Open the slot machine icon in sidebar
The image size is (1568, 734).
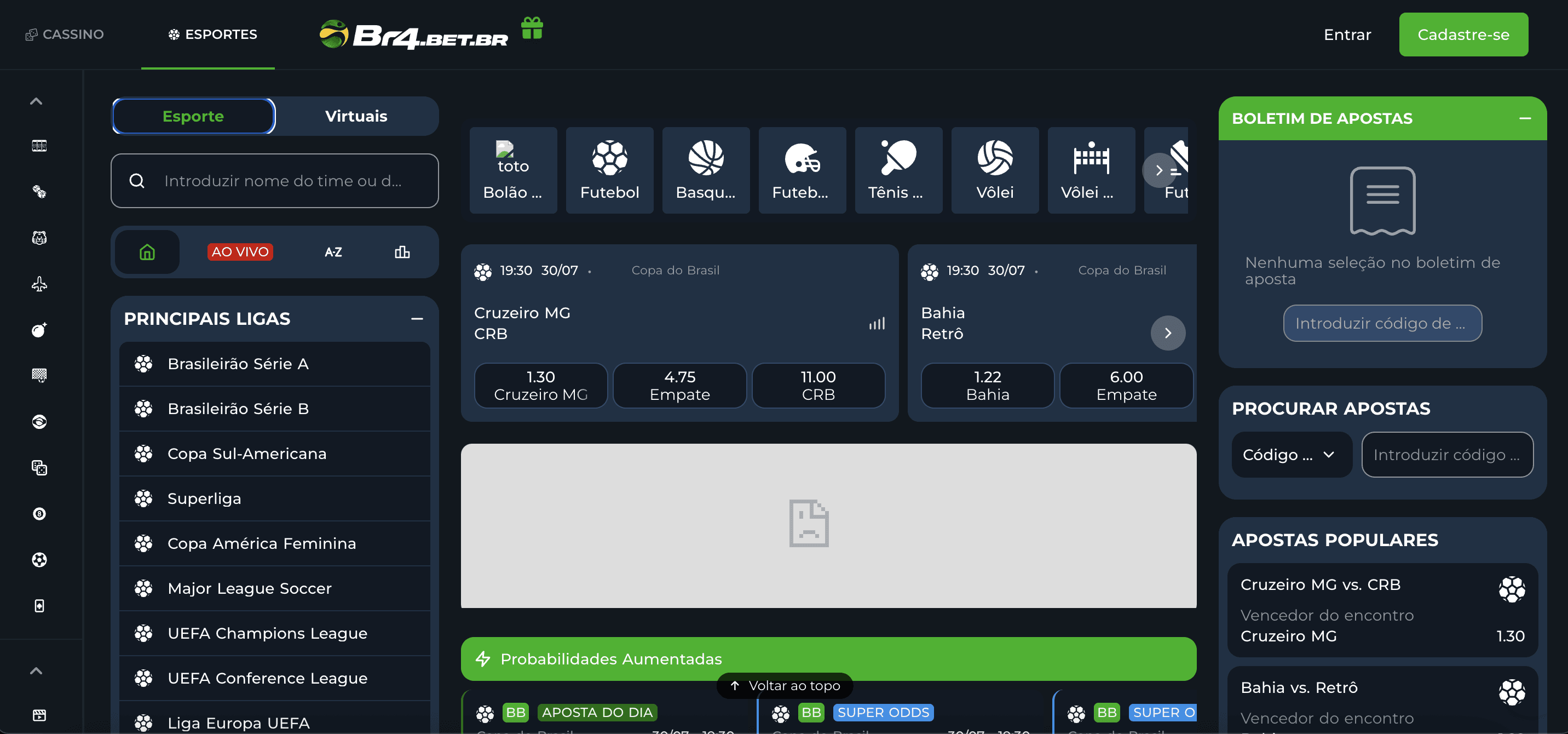click(x=39, y=146)
